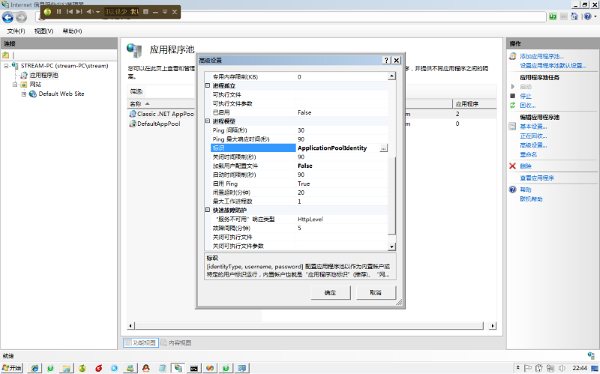Open the identity browse ellipsis button
This screenshot has width=600, height=374.
(x=383, y=148)
